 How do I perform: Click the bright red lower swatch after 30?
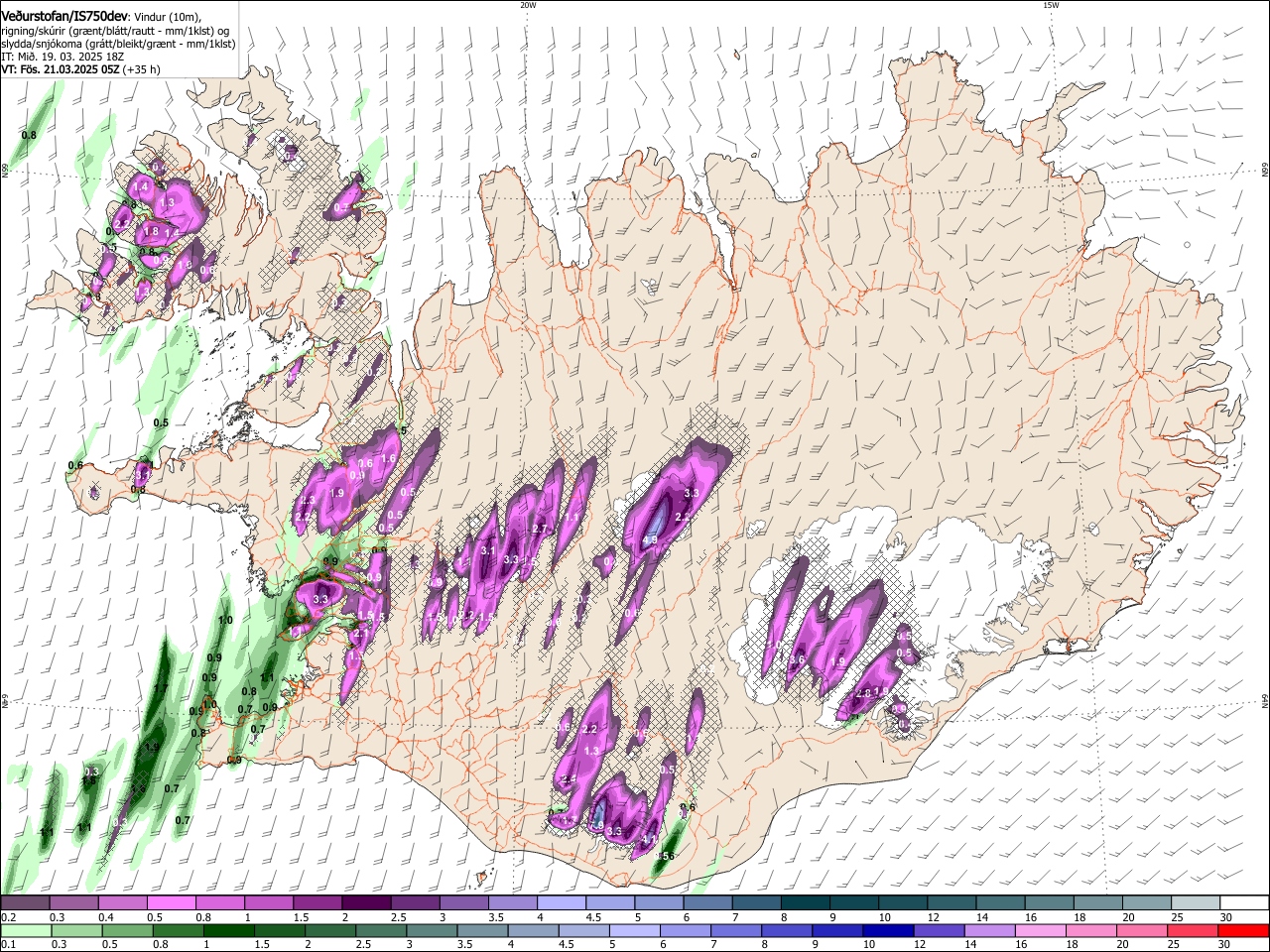[1244, 930]
